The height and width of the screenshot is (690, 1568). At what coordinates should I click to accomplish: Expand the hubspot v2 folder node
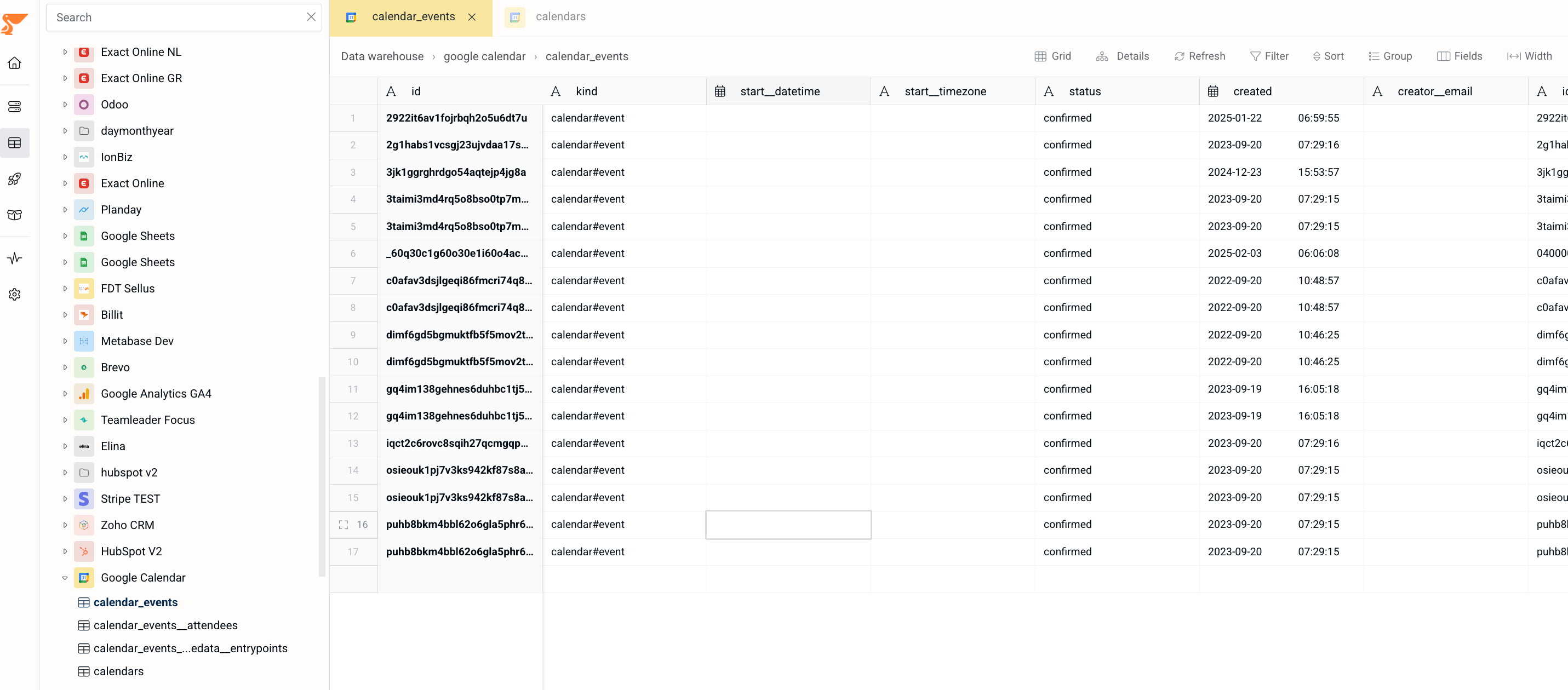click(65, 473)
